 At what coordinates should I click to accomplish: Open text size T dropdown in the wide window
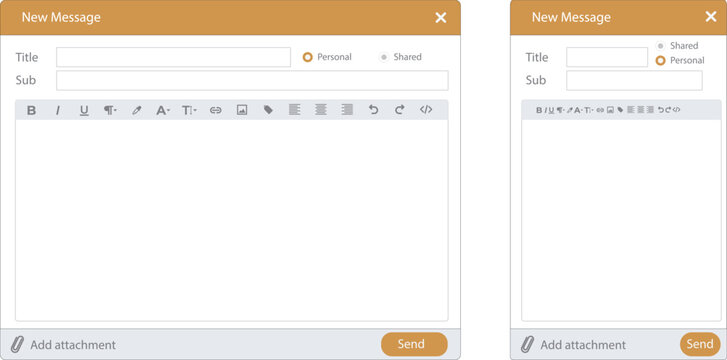coord(189,110)
